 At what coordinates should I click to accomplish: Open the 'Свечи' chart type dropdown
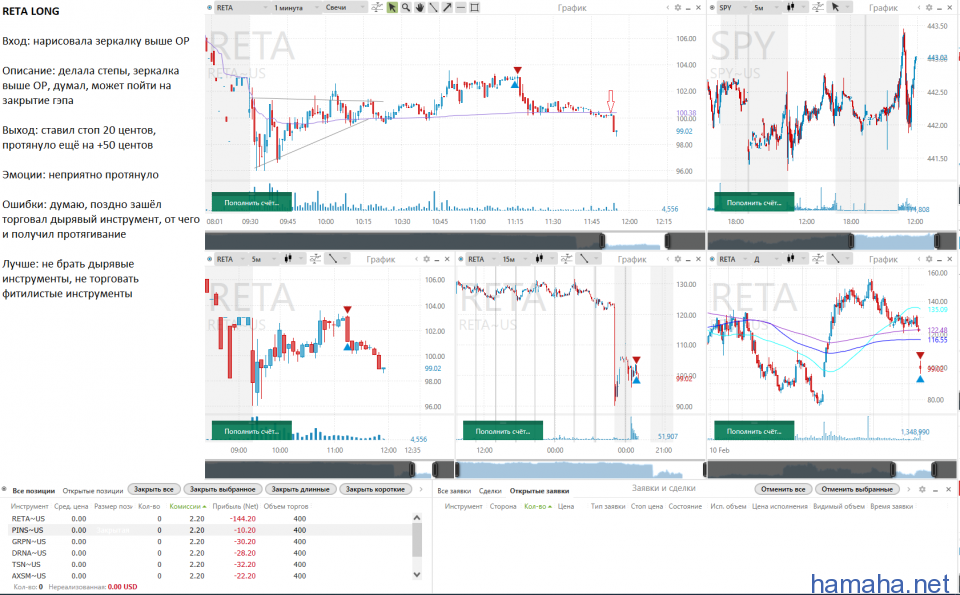[x=345, y=7]
